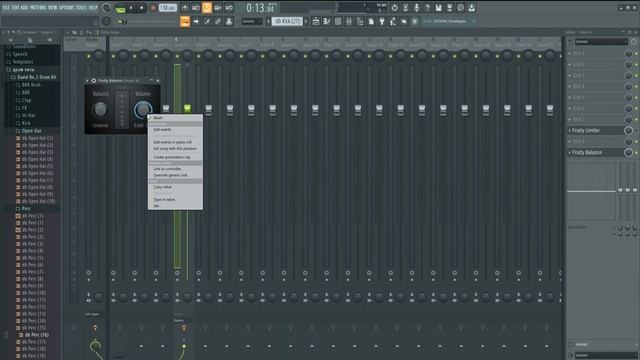The height and width of the screenshot is (360, 640).
Task: Open the Piano roll view icon
Action: pyautogui.click(x=327, y=21)
